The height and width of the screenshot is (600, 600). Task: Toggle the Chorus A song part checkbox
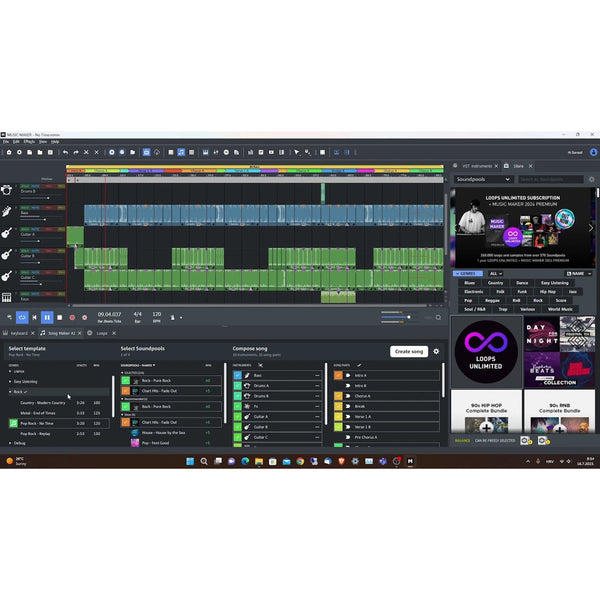pos(338,396)
